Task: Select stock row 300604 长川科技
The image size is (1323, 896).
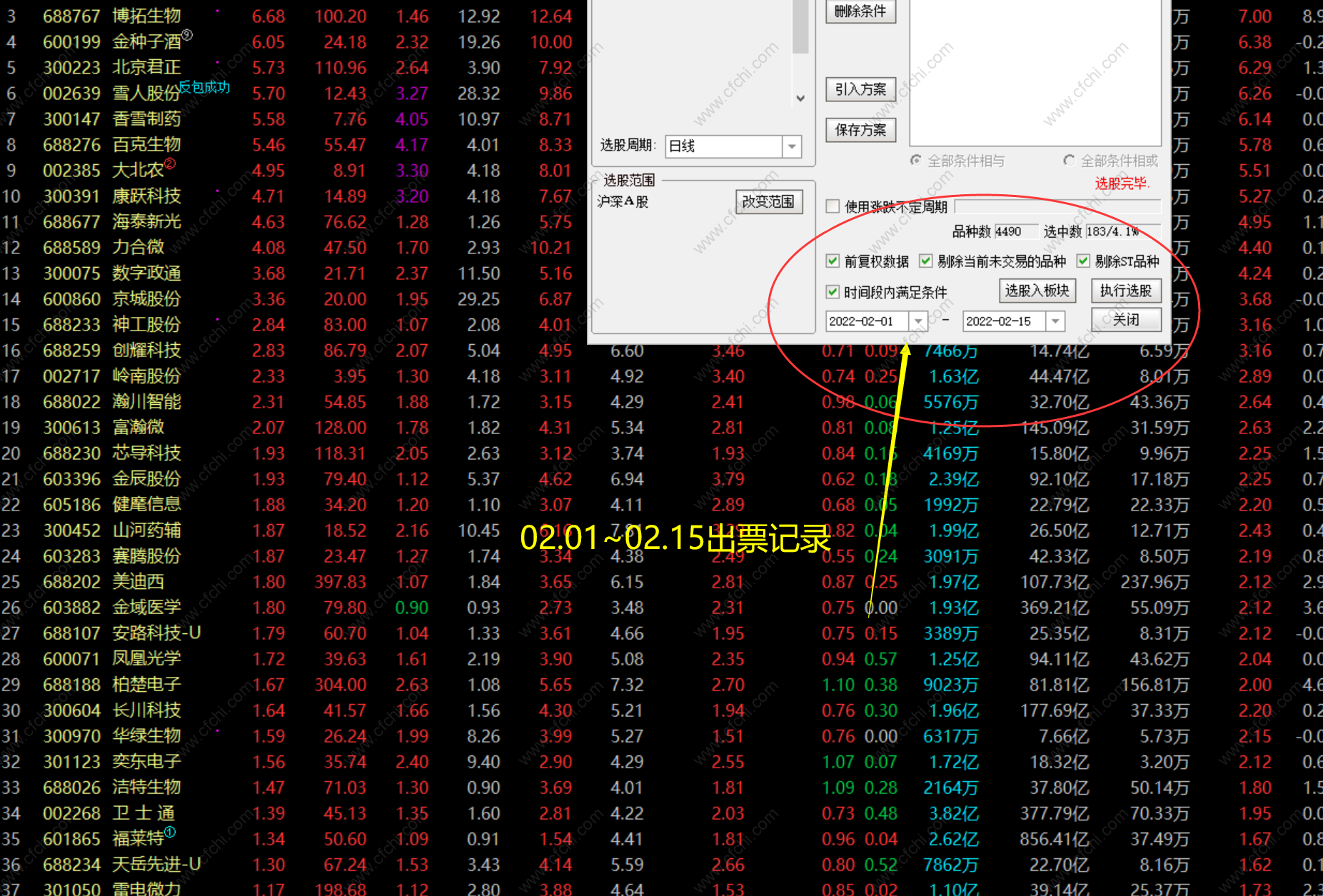Action: point(111,710)
